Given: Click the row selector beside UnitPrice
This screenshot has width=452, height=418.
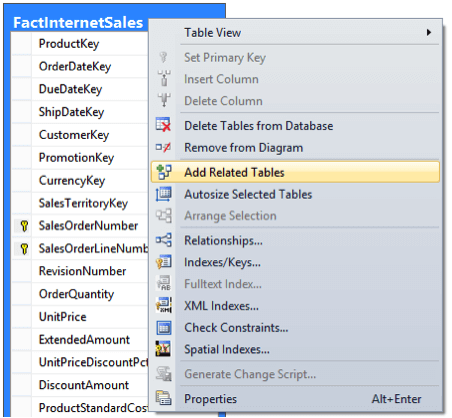Looking at the screenshot, I should [22, 317].
